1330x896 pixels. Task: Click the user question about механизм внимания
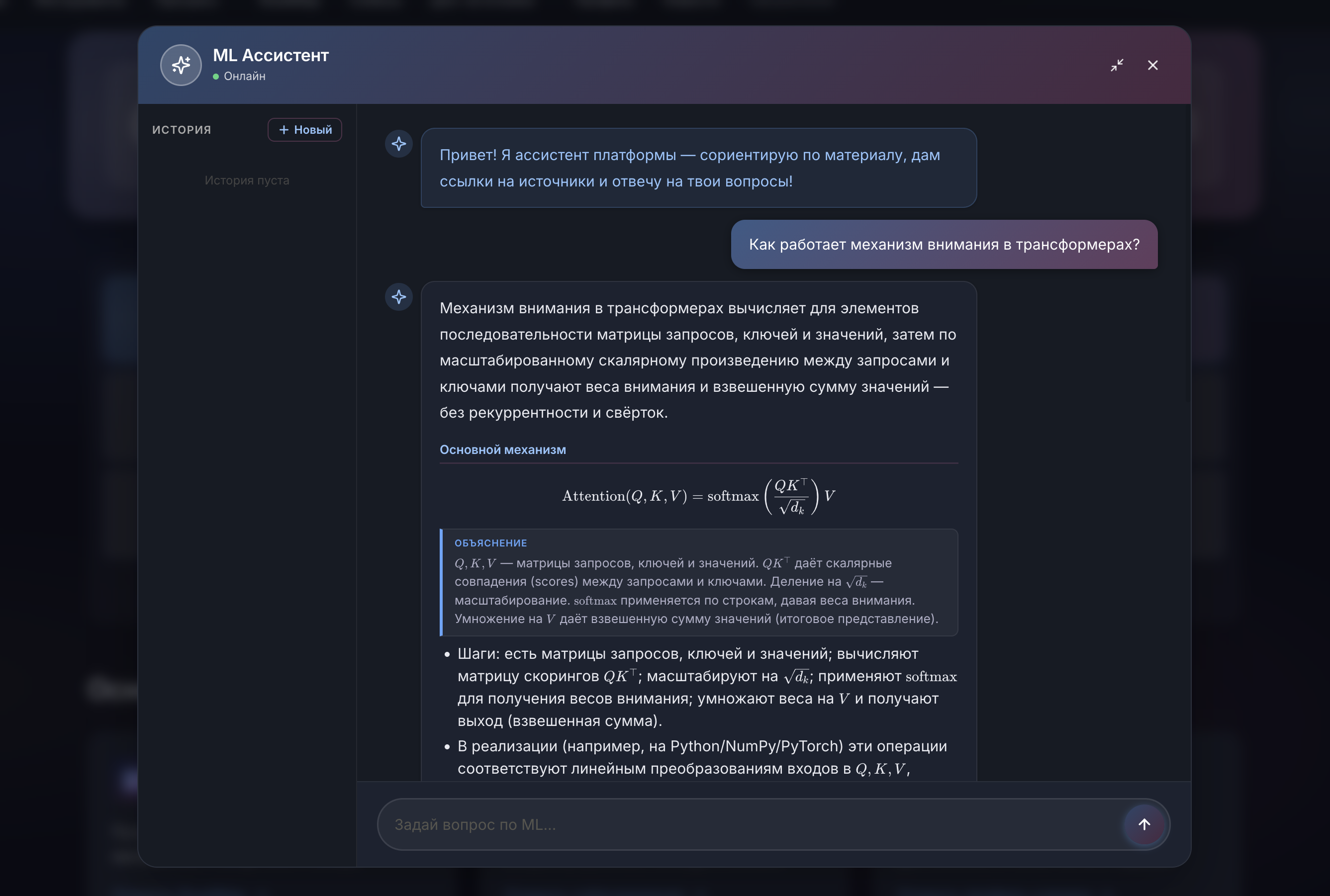(944, 245)
